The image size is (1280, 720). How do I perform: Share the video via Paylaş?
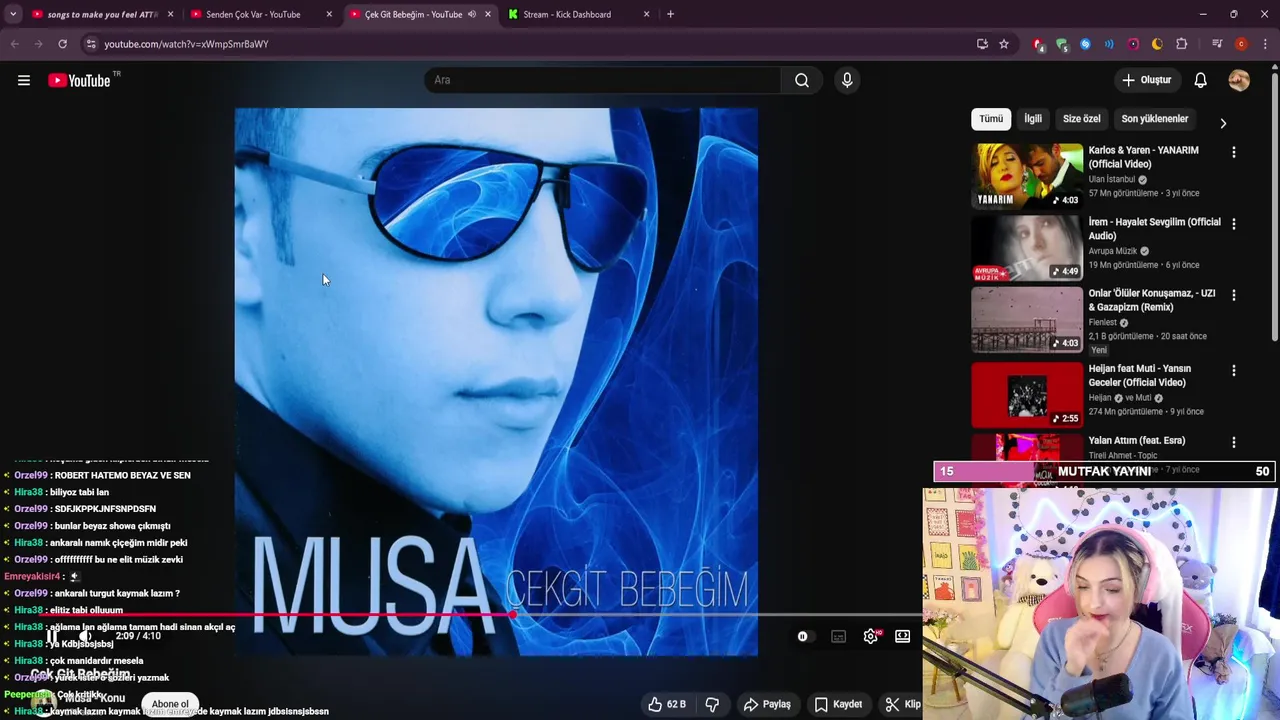tap(767, 704)
